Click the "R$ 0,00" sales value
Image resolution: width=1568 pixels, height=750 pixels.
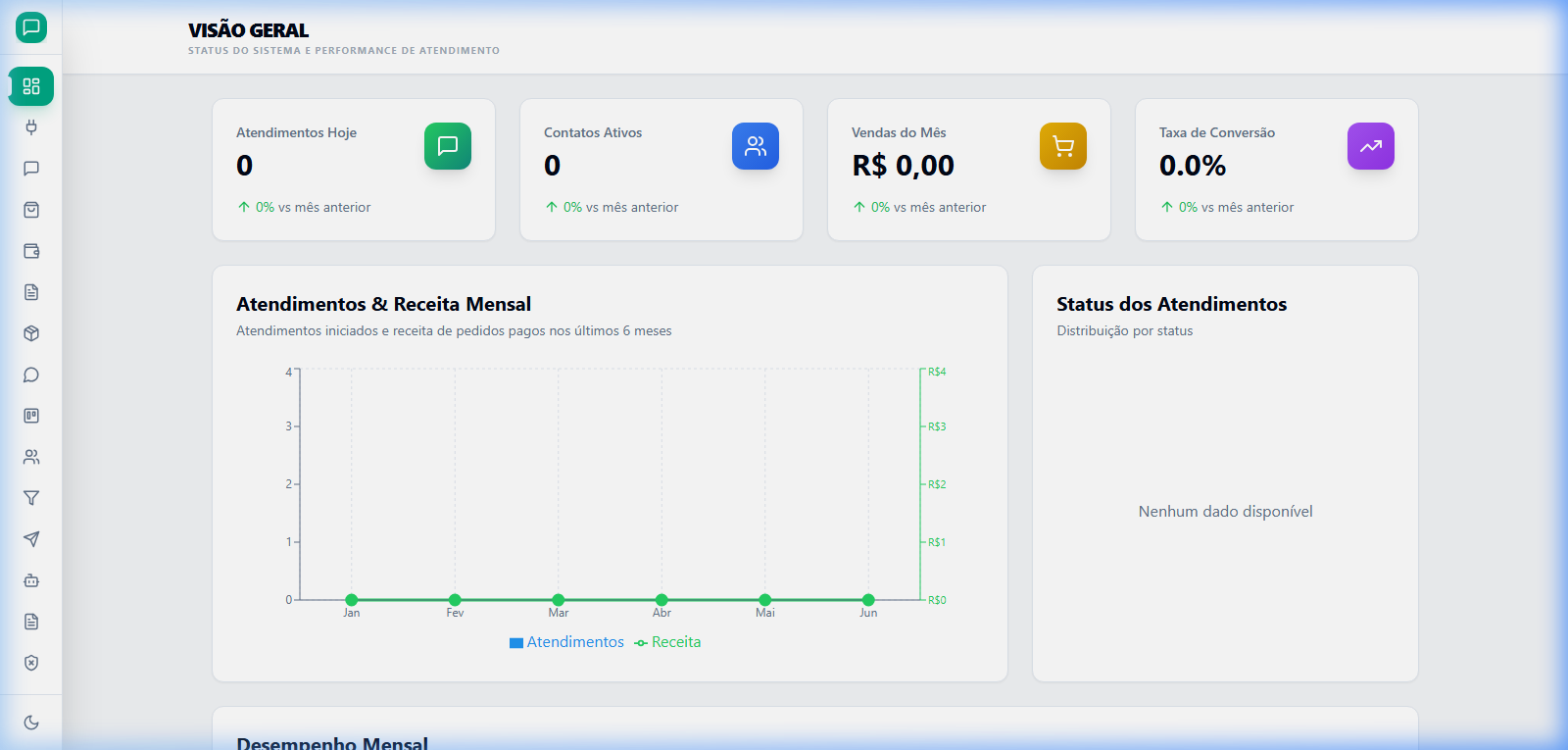pyautogui.click(x=903, y=166)
